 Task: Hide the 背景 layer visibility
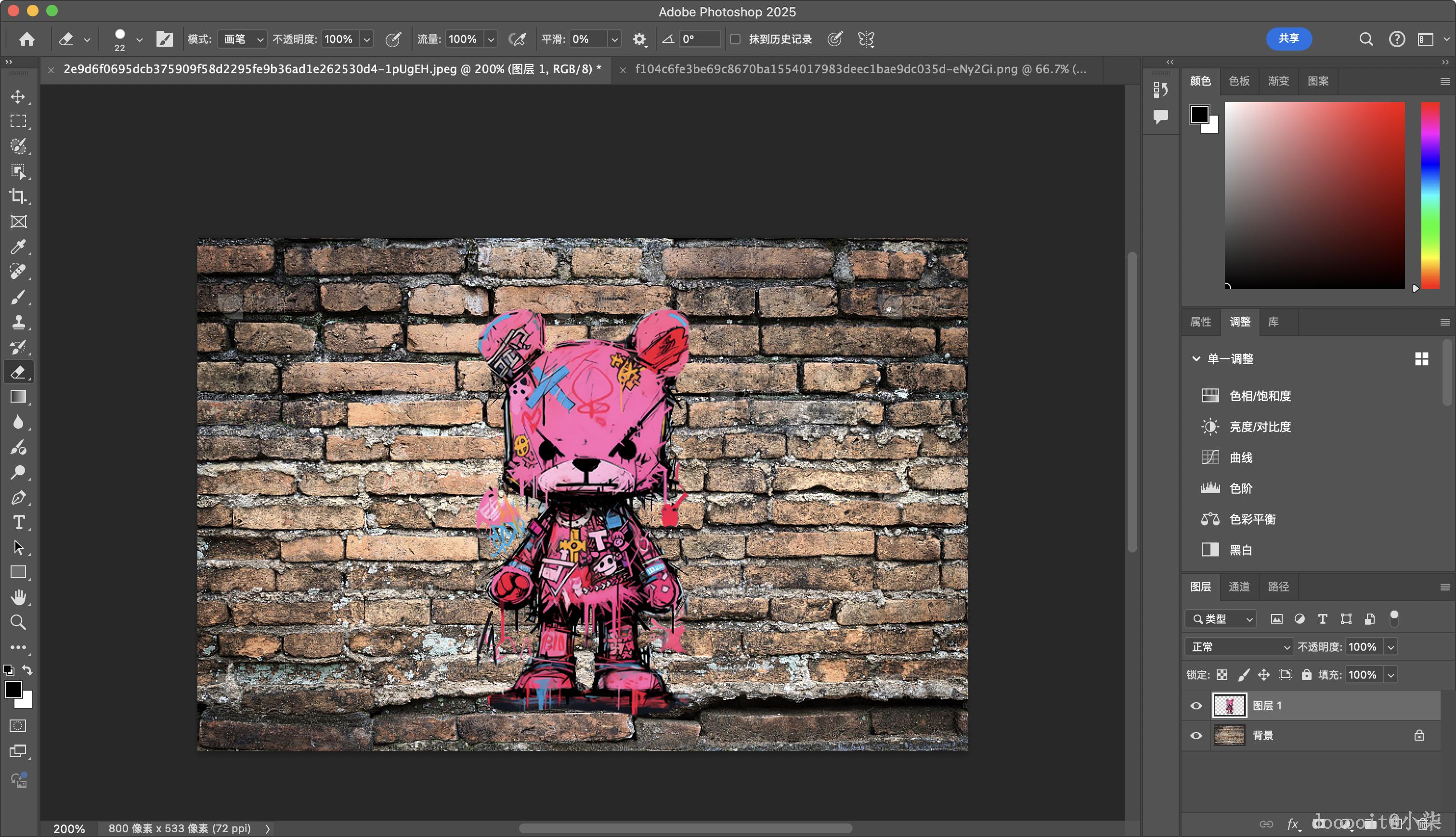click(1196, 735)
